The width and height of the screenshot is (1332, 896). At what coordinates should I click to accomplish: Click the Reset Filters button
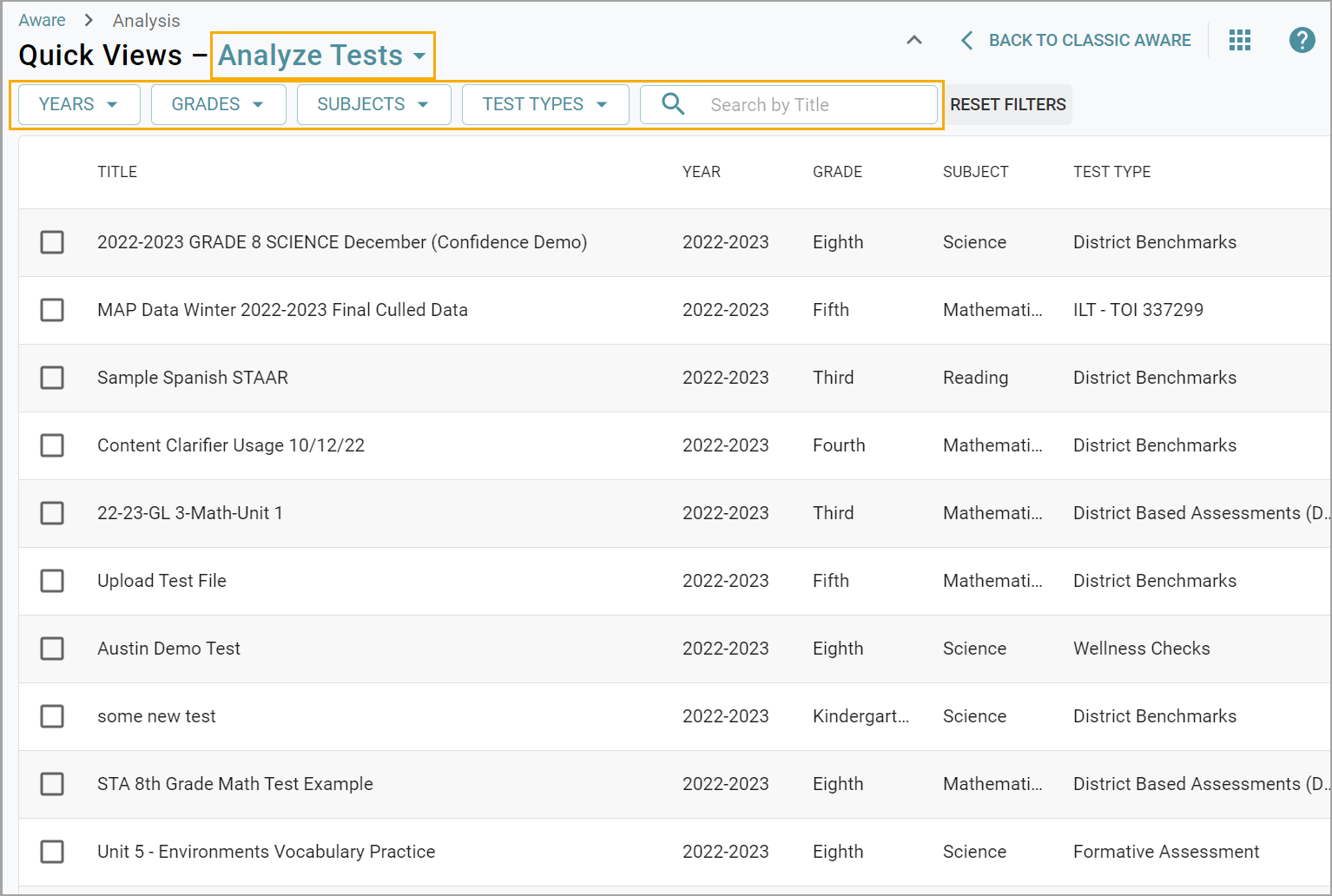[x=1007, y=104]
